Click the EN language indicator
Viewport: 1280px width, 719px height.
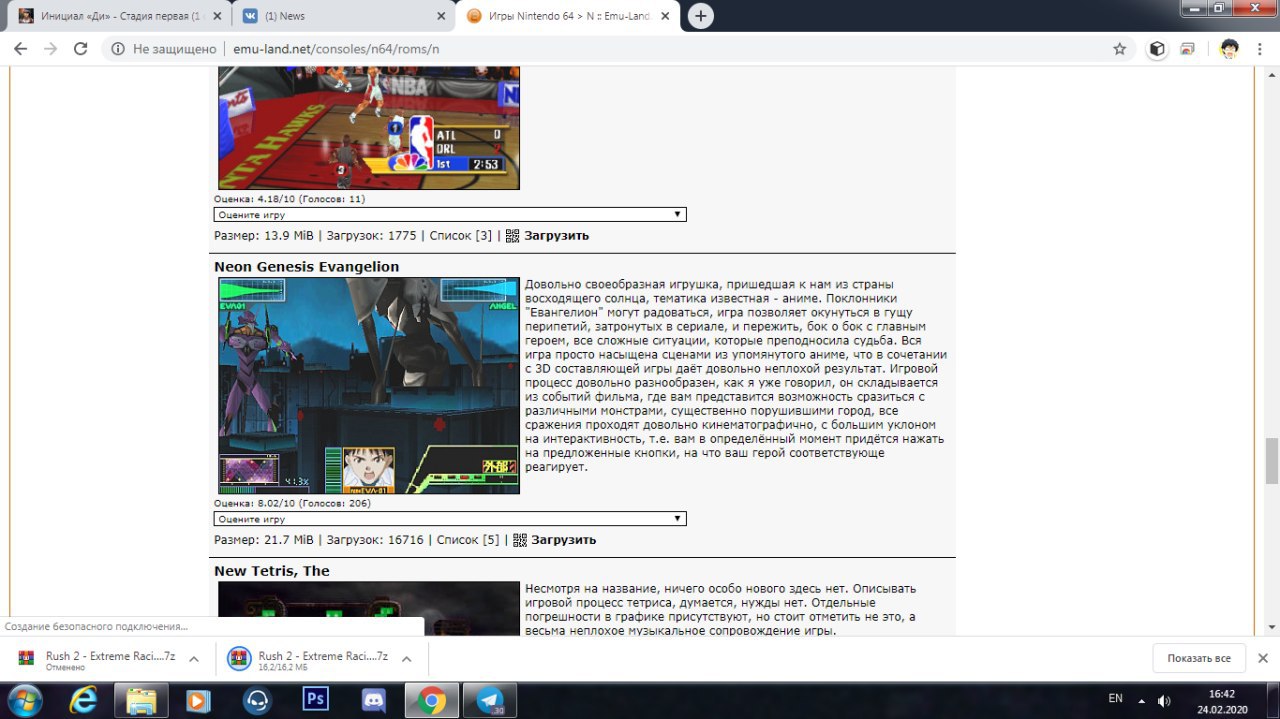coord(1116,699)
